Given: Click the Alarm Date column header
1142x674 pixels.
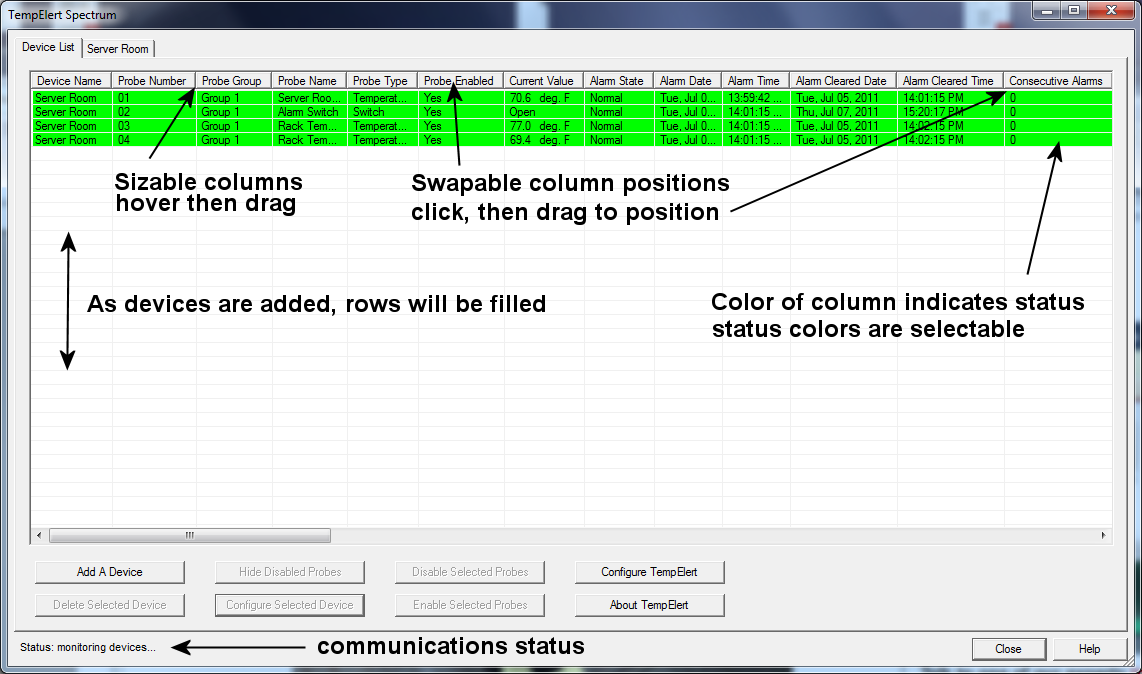Looking at the screenshot, I should (688, 81).
